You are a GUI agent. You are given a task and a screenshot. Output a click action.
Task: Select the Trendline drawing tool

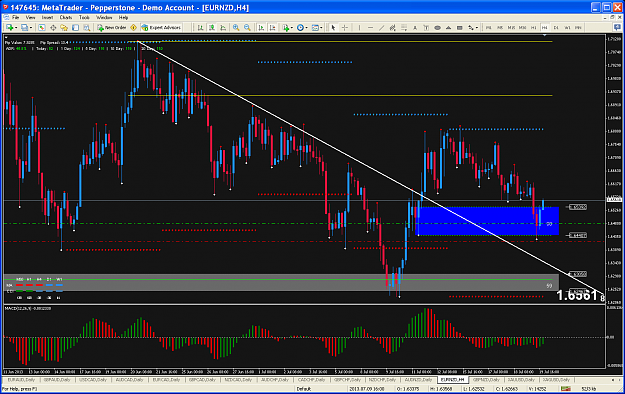(381, 28)
